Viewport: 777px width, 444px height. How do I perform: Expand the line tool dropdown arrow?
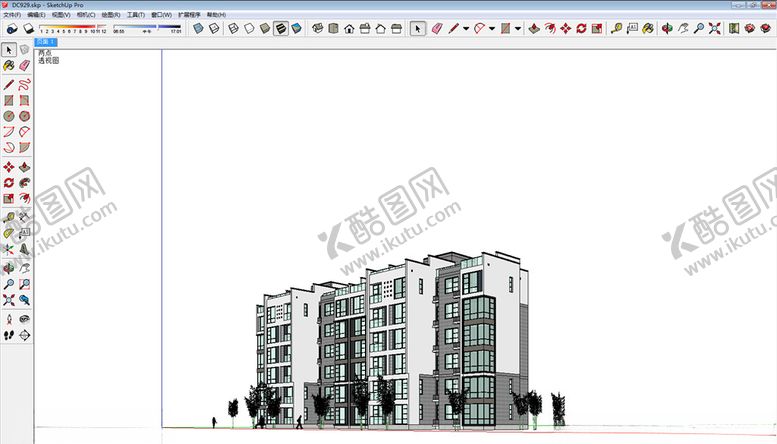465,29
